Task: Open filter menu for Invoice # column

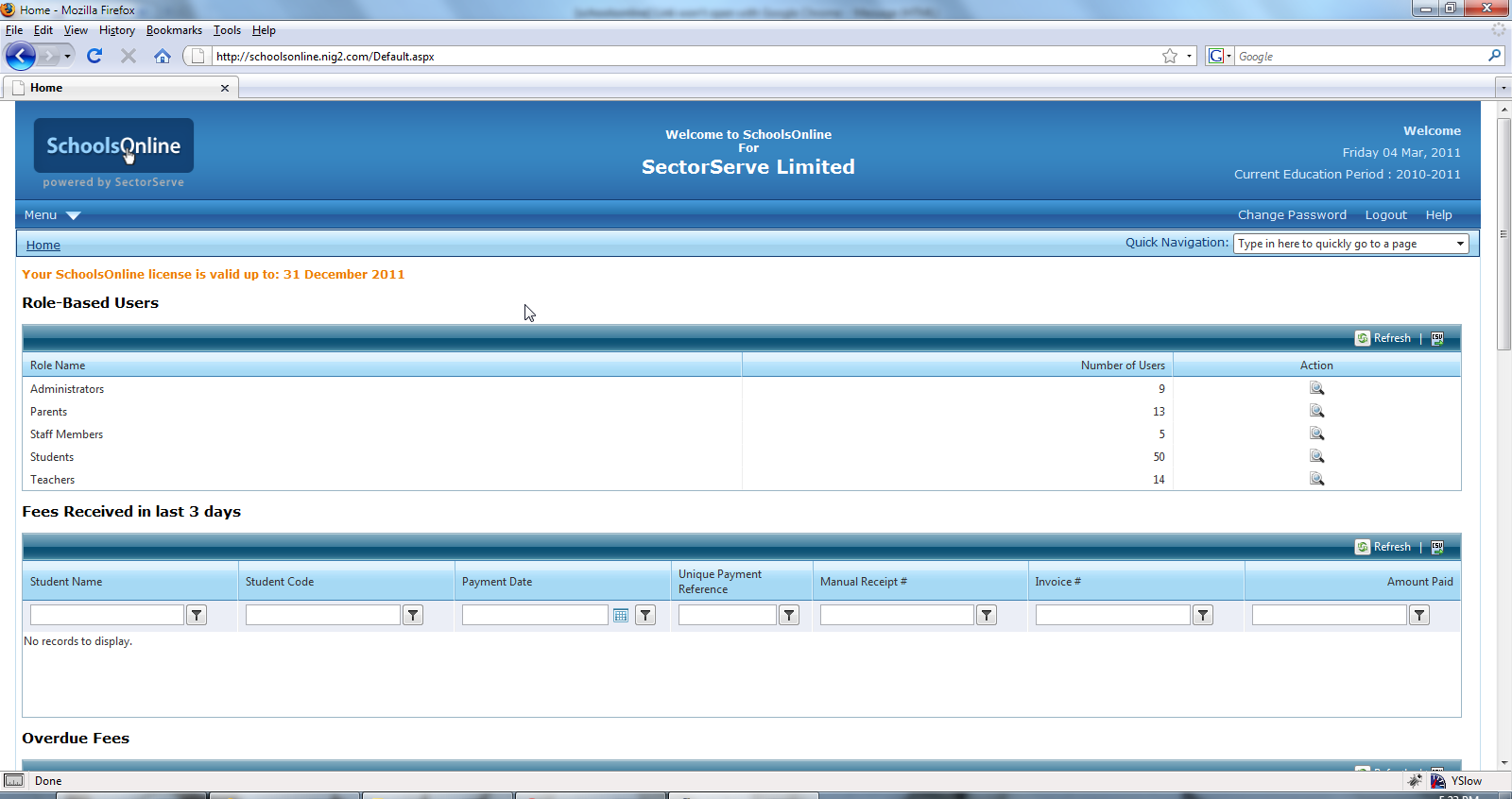Action: coord(1203,615)
